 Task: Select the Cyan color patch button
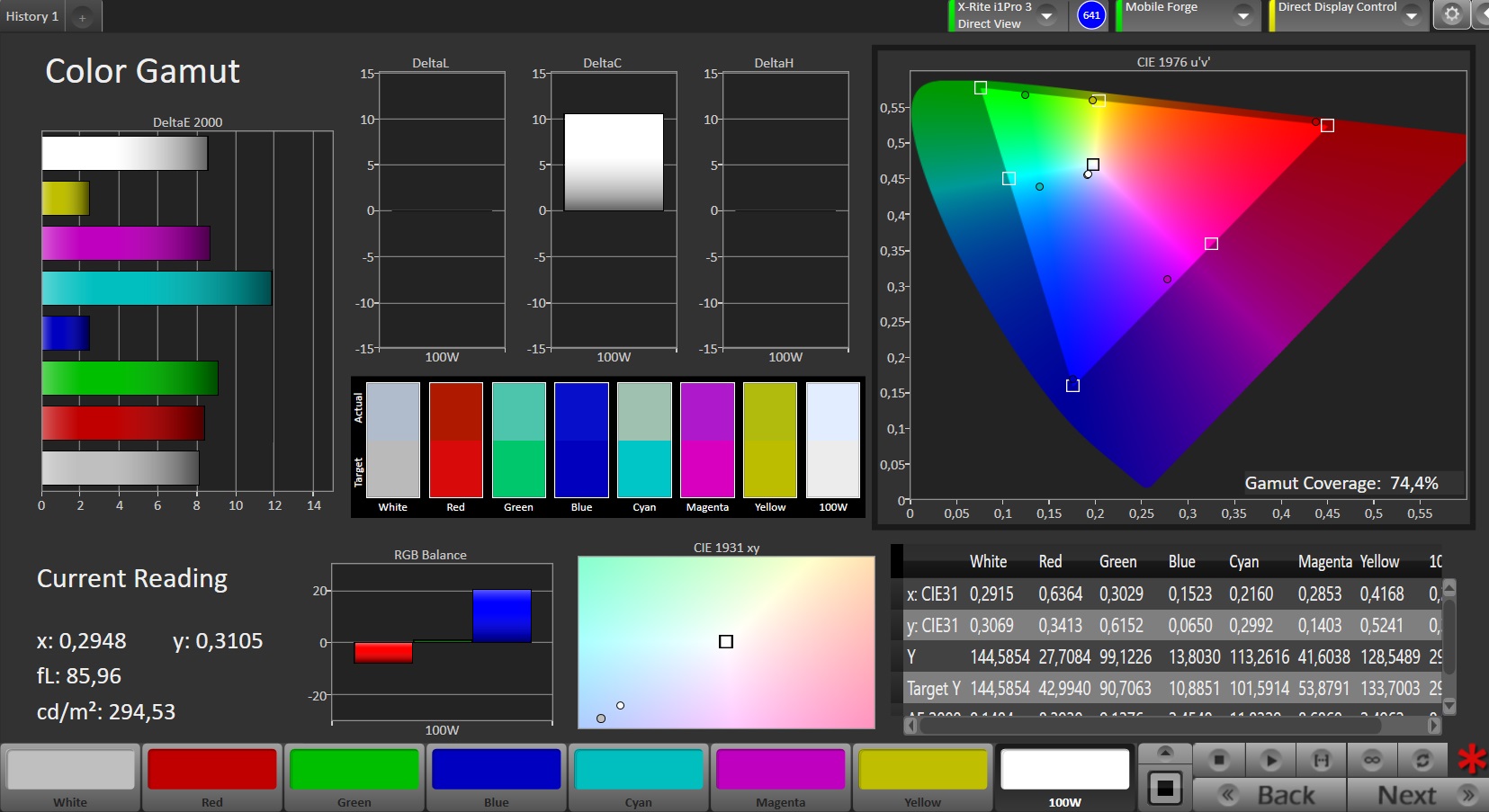click(x=639, y=778)
